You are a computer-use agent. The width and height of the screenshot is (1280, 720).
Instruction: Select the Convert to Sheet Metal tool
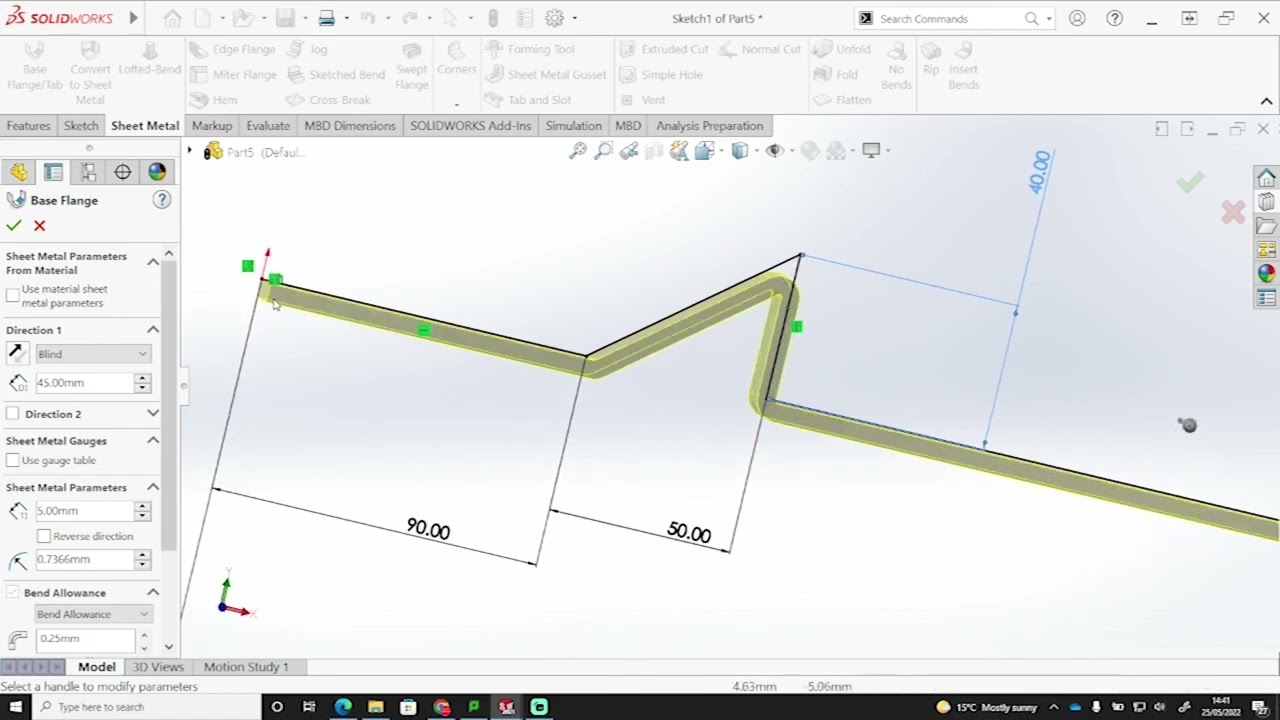tap(90, 73)
